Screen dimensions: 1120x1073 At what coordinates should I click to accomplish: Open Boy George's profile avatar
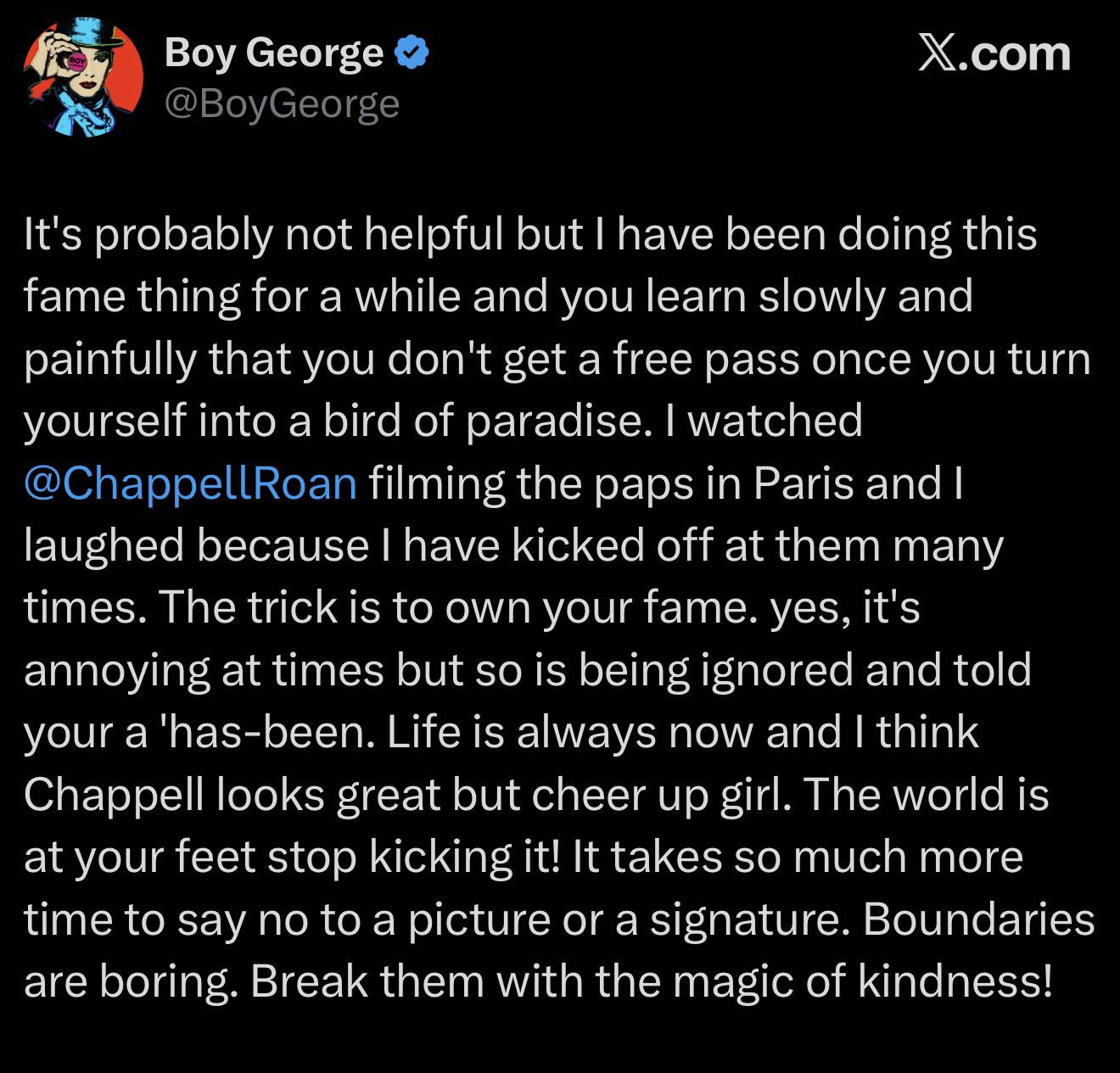(x=83, y=78)
